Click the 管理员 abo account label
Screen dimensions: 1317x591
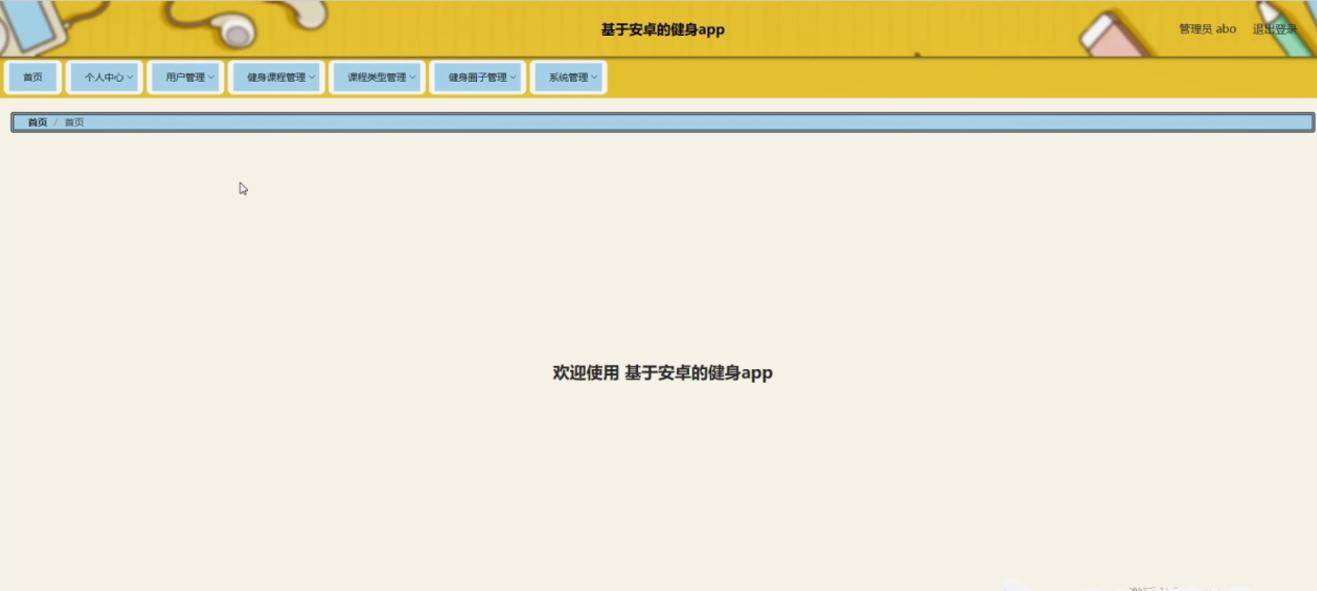pyautogui.click(x=1207, y=29)
